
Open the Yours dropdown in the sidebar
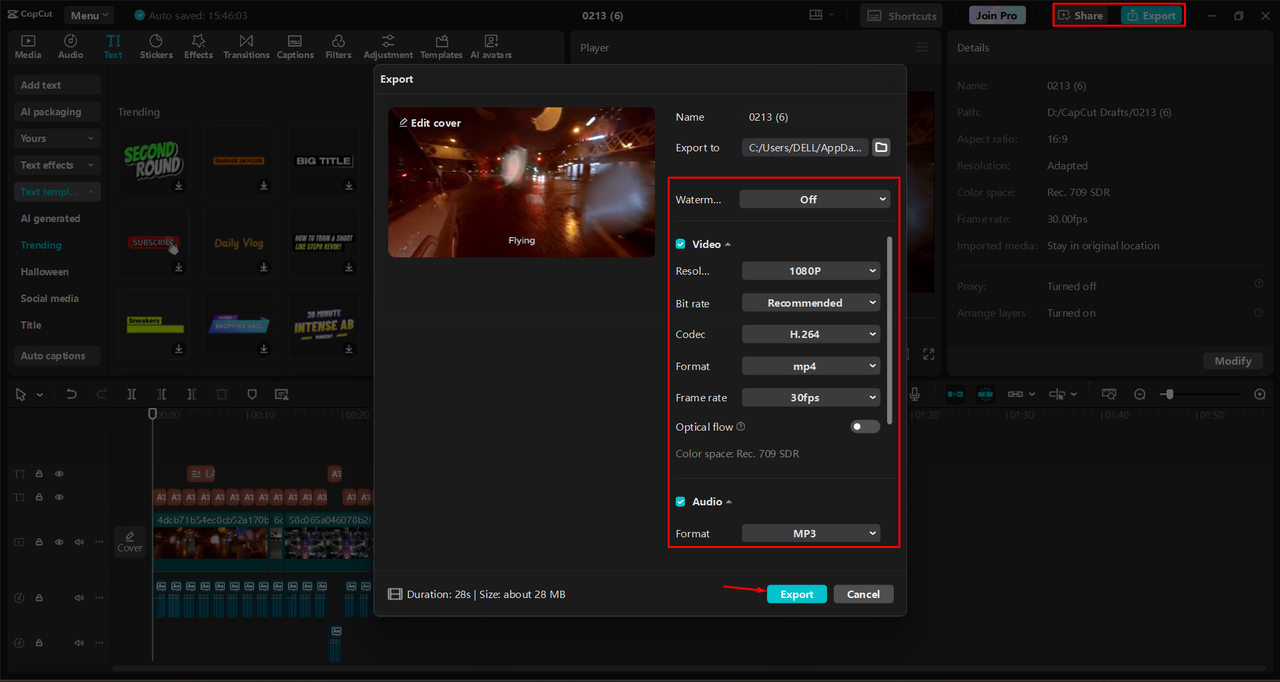58,138
